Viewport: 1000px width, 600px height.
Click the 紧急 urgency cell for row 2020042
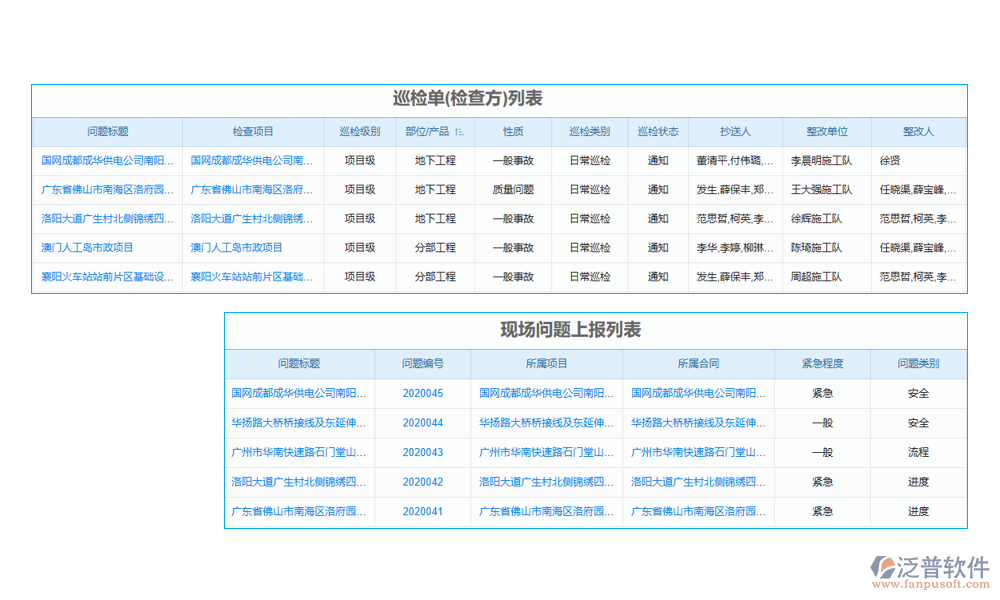pos(821,482)
